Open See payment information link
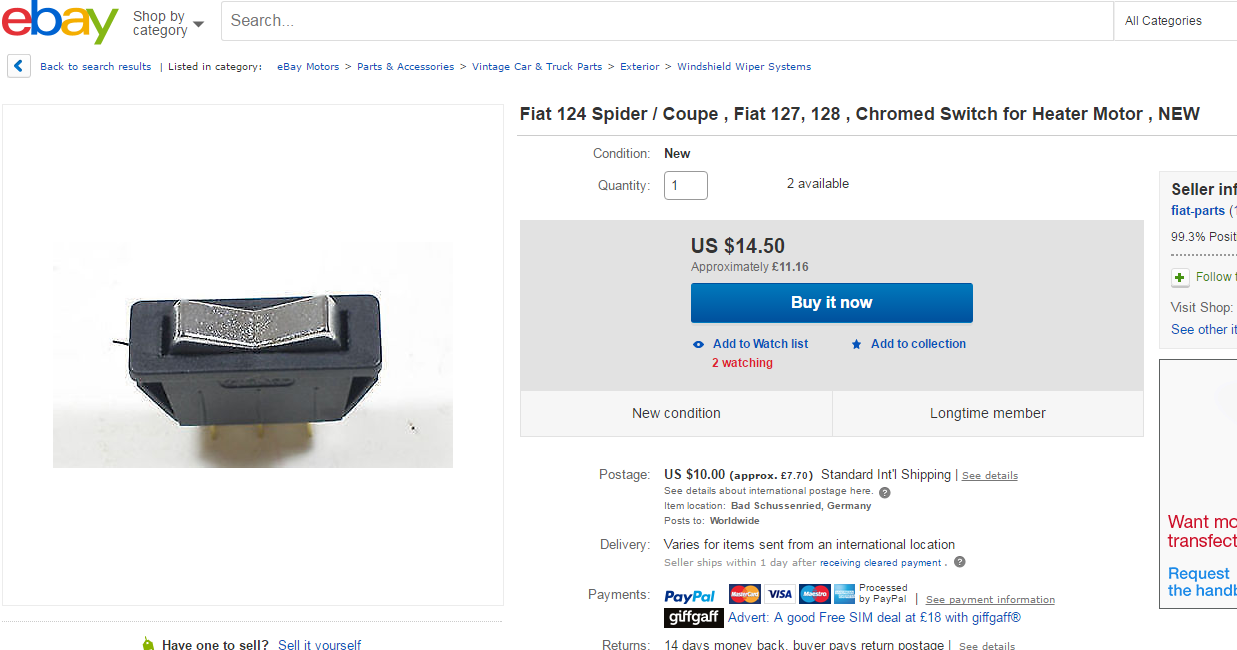 point(990,600)
